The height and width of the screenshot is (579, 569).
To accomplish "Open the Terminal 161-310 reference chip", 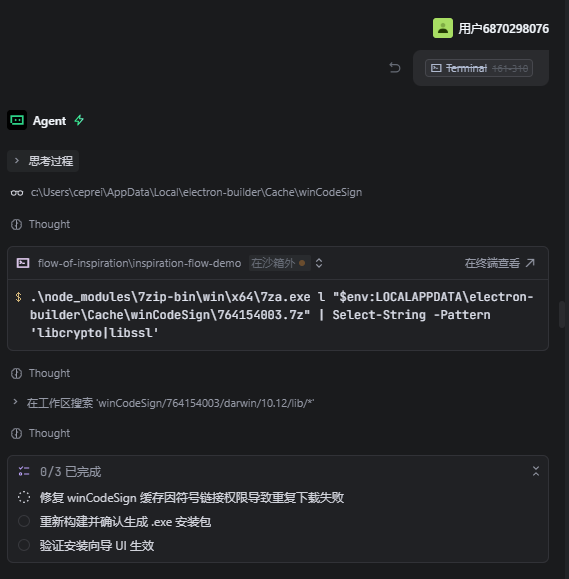I will pos(479,68).
